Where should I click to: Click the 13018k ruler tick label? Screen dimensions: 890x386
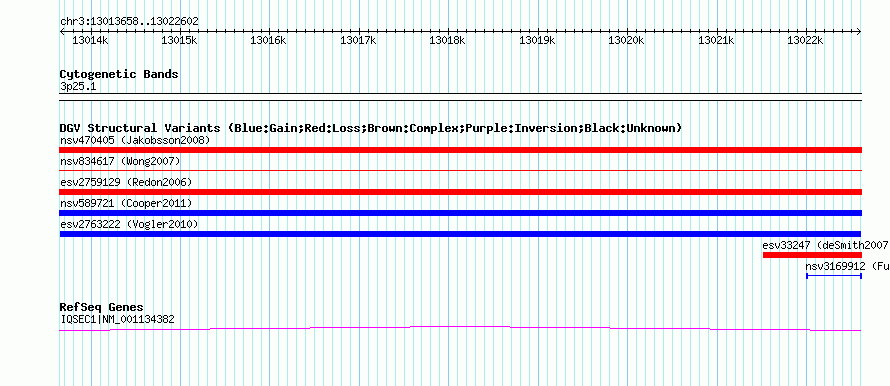pyautogui.click(x=447, y=40)
